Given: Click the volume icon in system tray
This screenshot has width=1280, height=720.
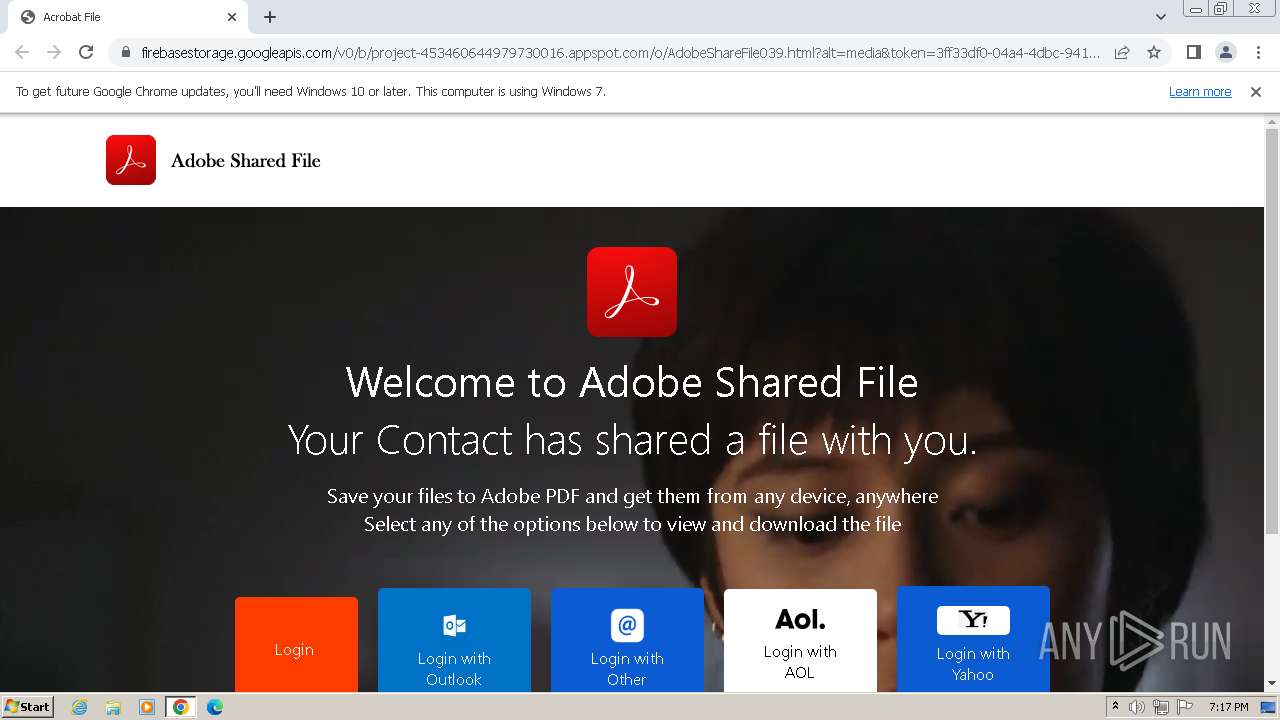Looking at the screenshot, I should [1137, 707].
